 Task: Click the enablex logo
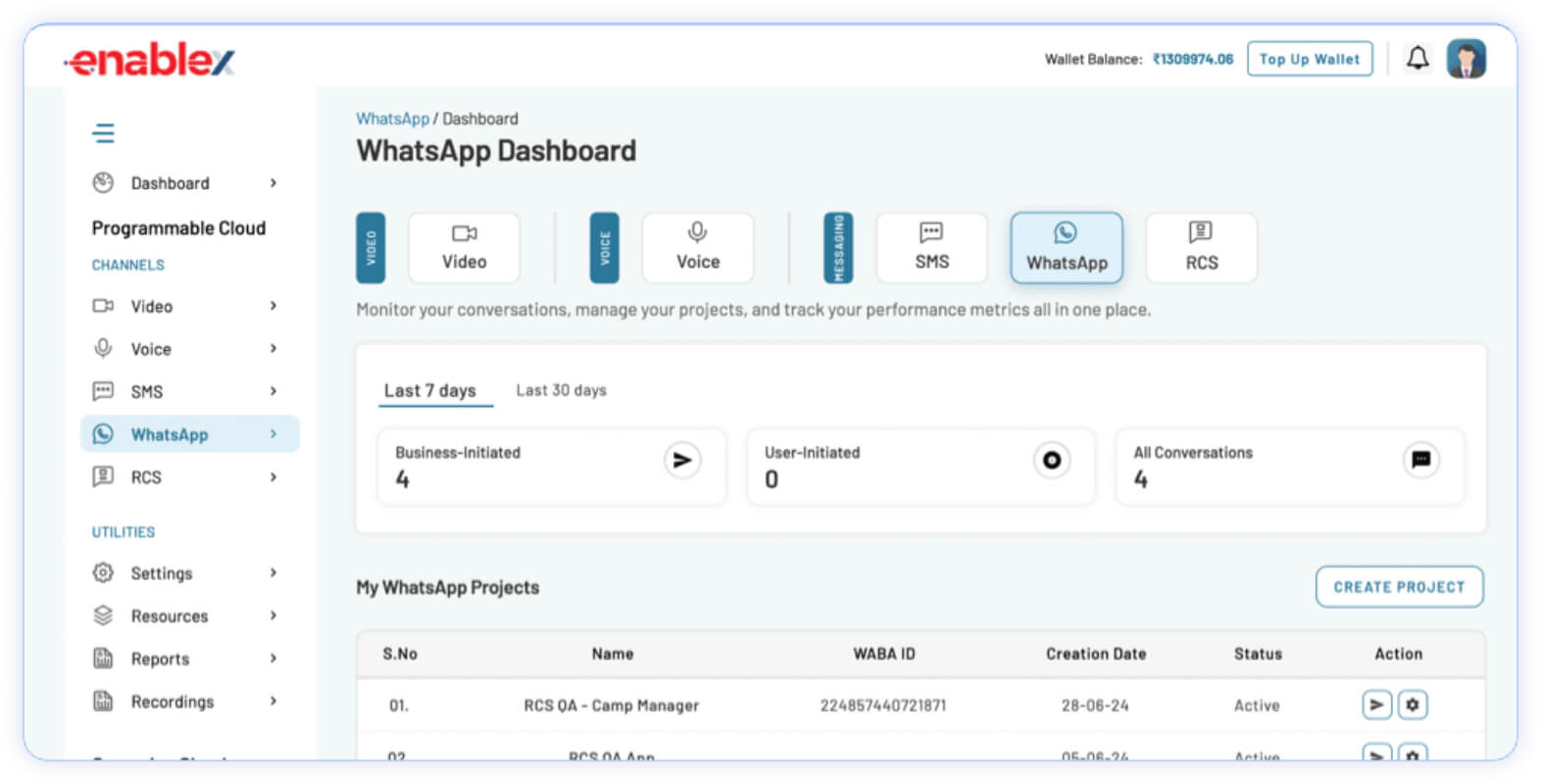[150, 61]
